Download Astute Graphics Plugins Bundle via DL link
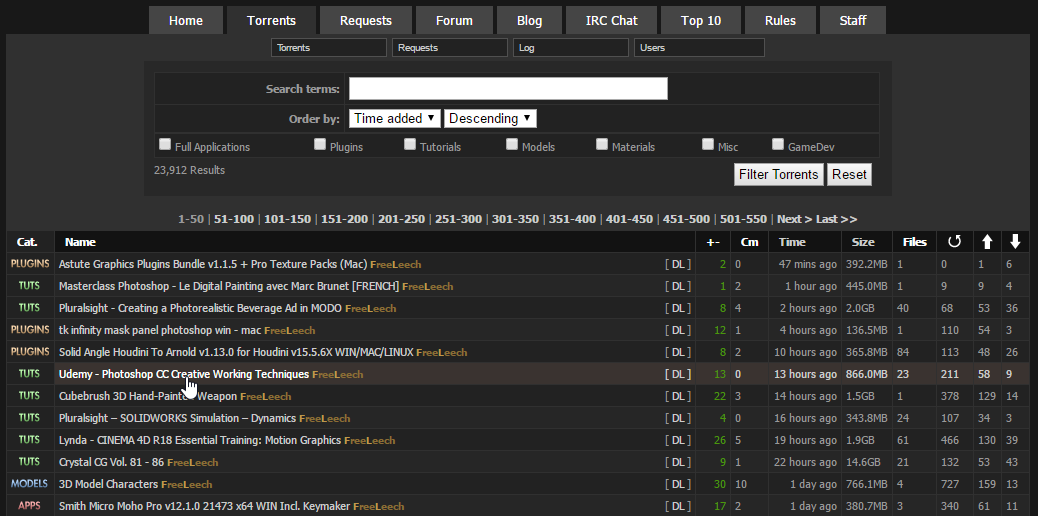This screenshot has width=1038, height=516. click(678, 264)
